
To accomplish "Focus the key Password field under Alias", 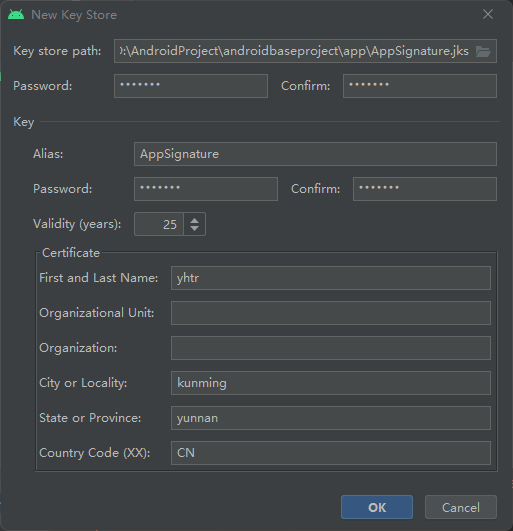I will click(x=206, y=189).
